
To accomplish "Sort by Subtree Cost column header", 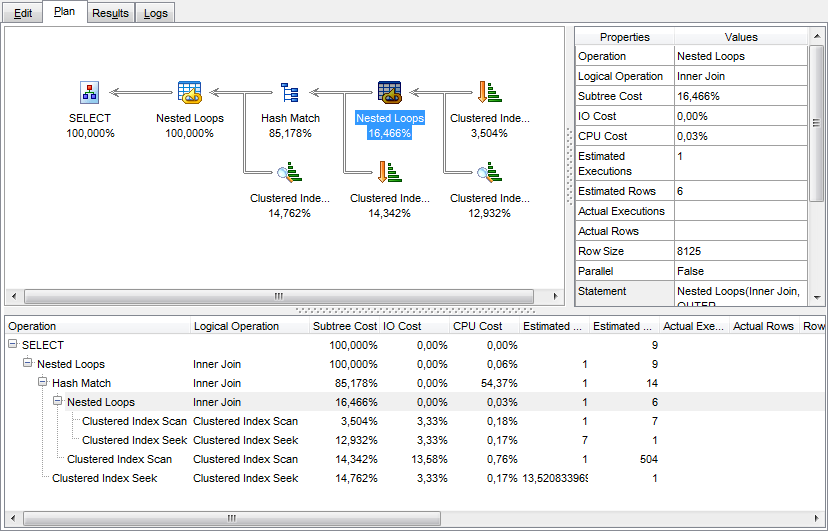I will (344, 326).
